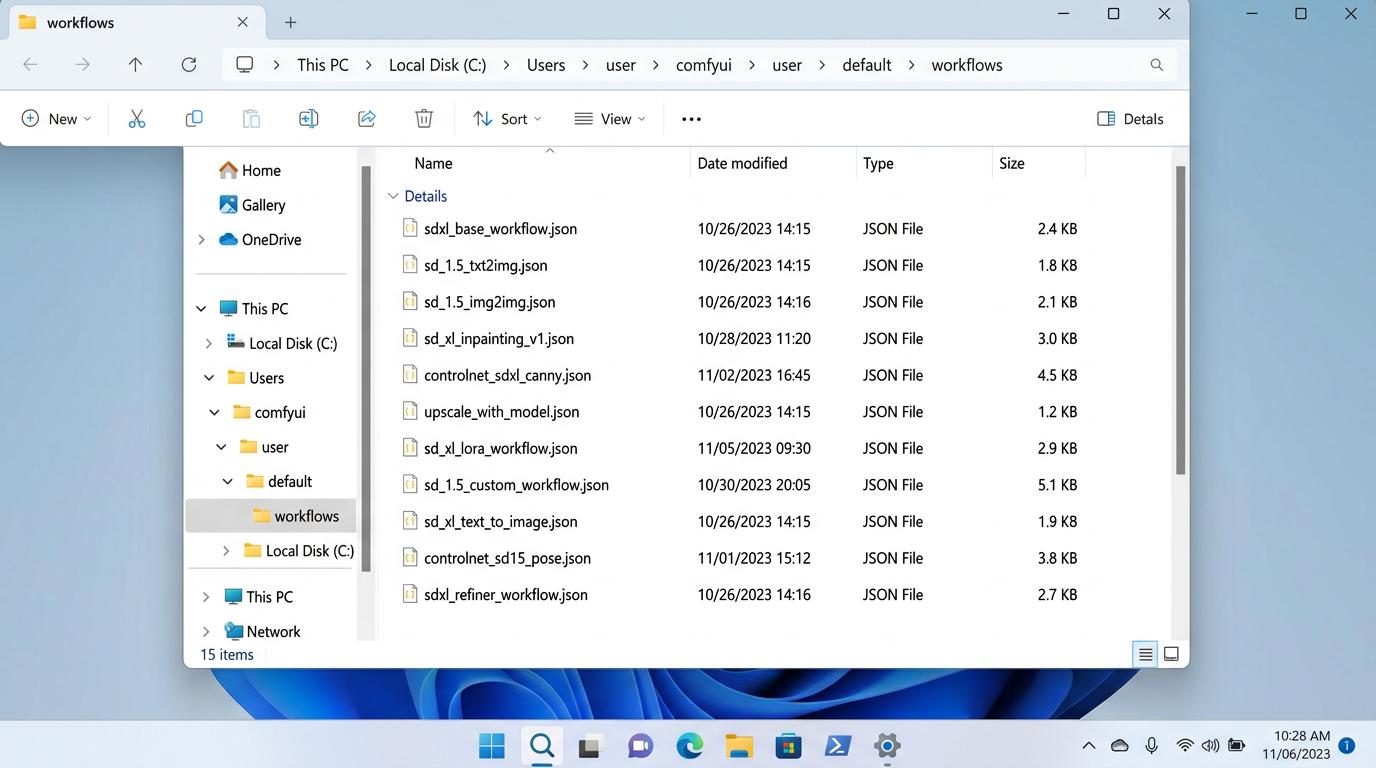Click navigation pane vertical scrollbar
This screenshot has width=1376, height=768.
point(365,370)
